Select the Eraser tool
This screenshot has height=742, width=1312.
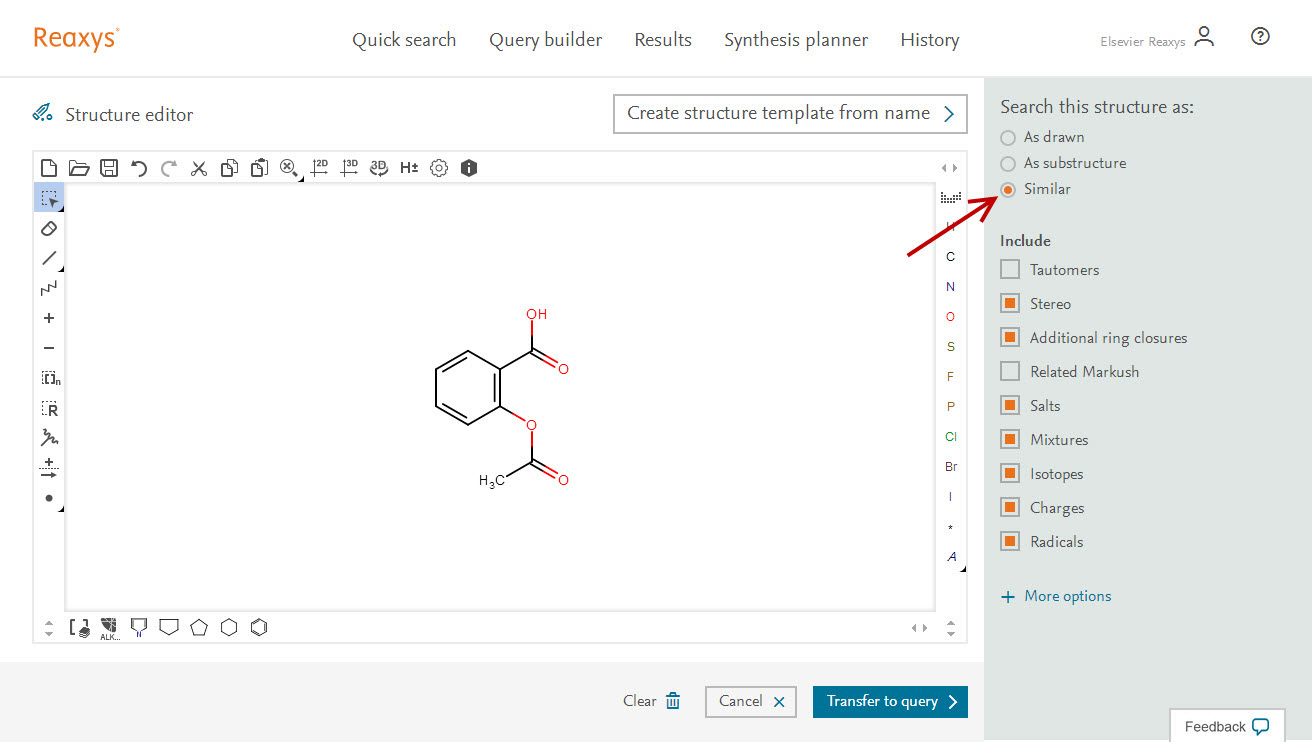point(49,228)
